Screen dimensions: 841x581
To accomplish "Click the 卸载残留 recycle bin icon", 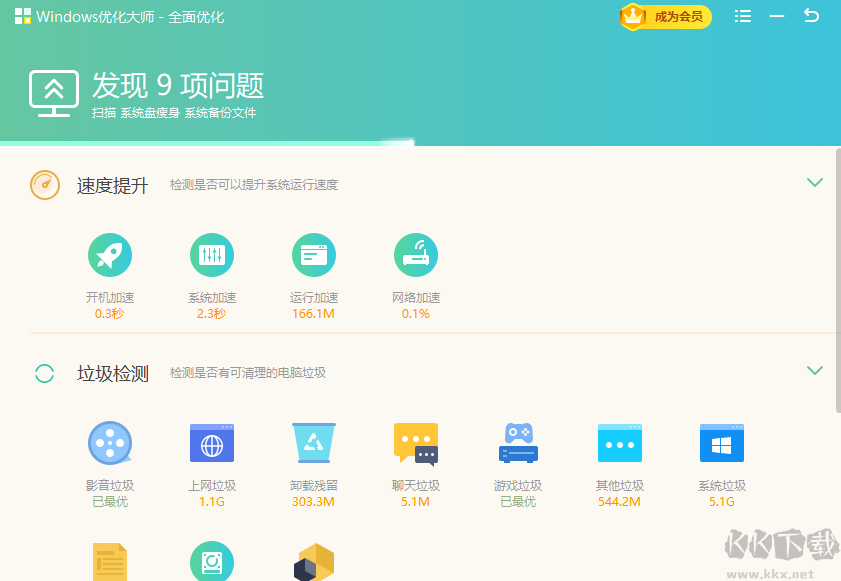I will (314, 443).
